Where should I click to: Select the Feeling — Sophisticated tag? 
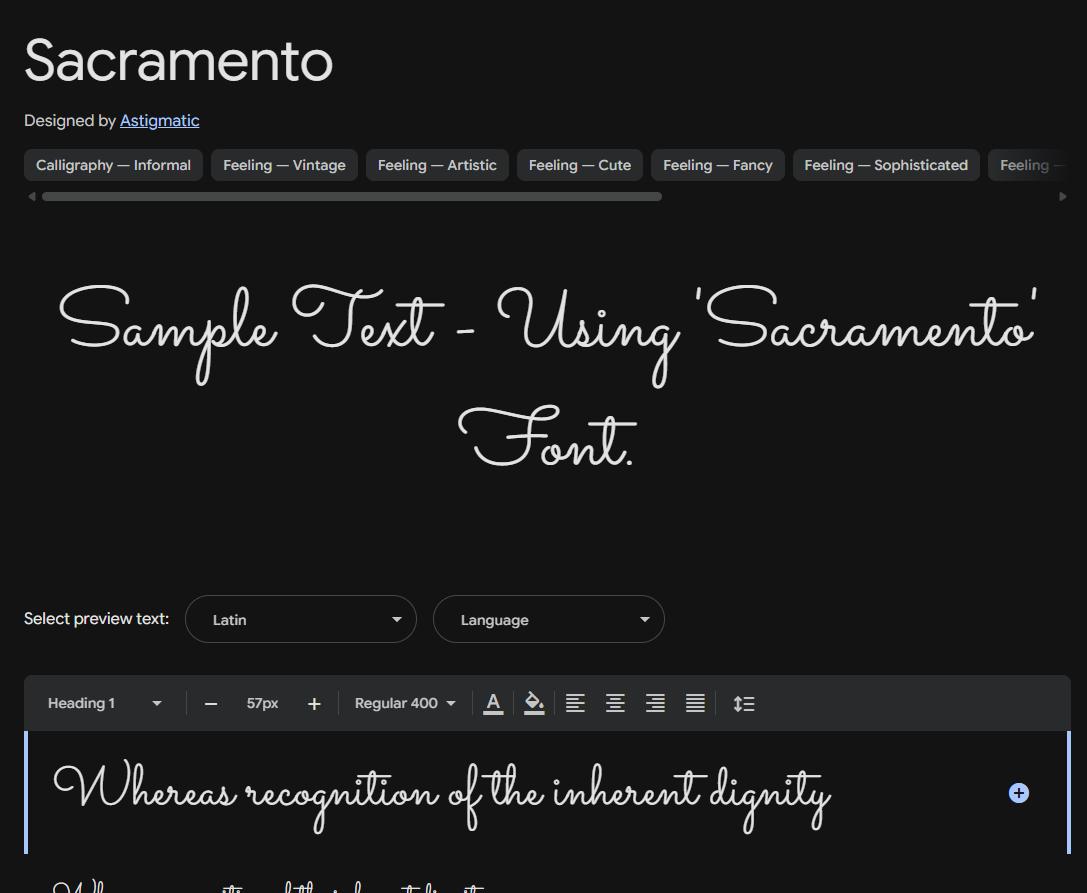886,165
